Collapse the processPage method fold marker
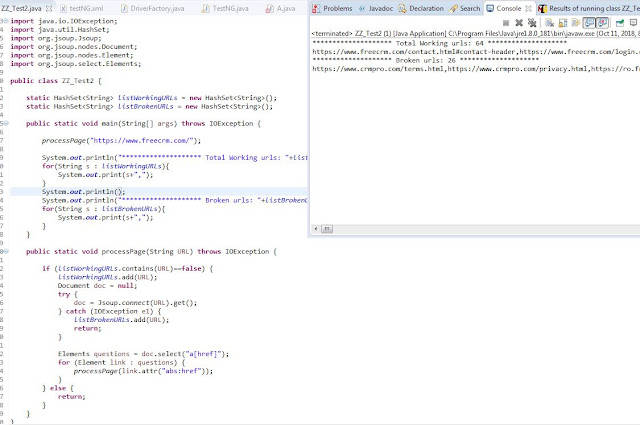The image size is (640, 425). tap(6, 251)
